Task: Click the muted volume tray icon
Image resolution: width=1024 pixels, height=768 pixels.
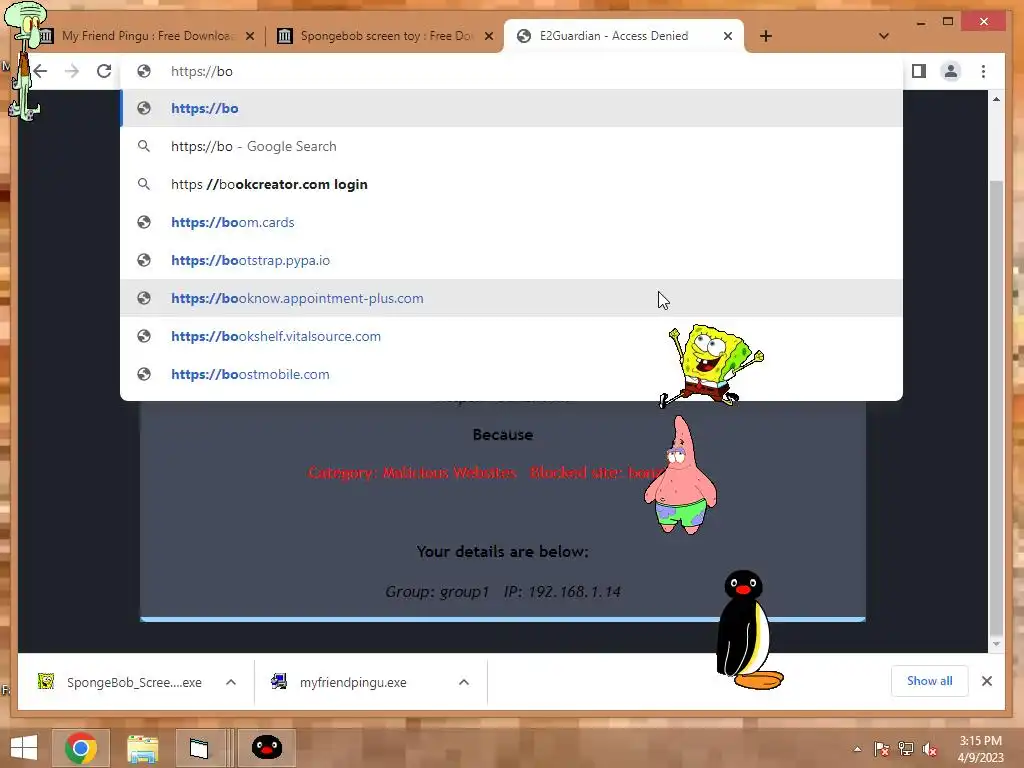Action: point(930,749)
